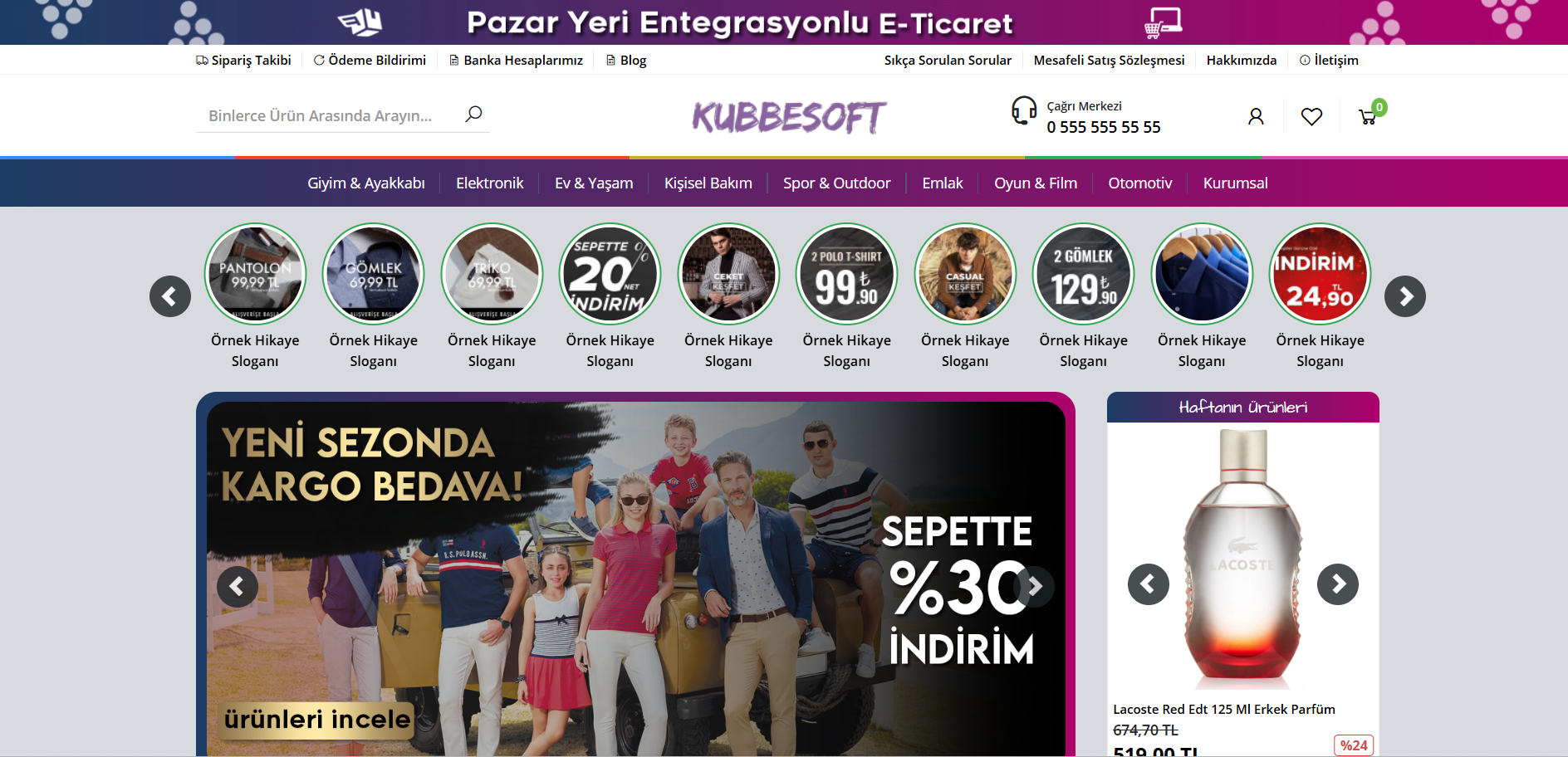The height and width of the screenshot is (757, 1568).
Task: Open the PANTOLON 99,99 TL story thumbnail
Action: tap(255, 274)
